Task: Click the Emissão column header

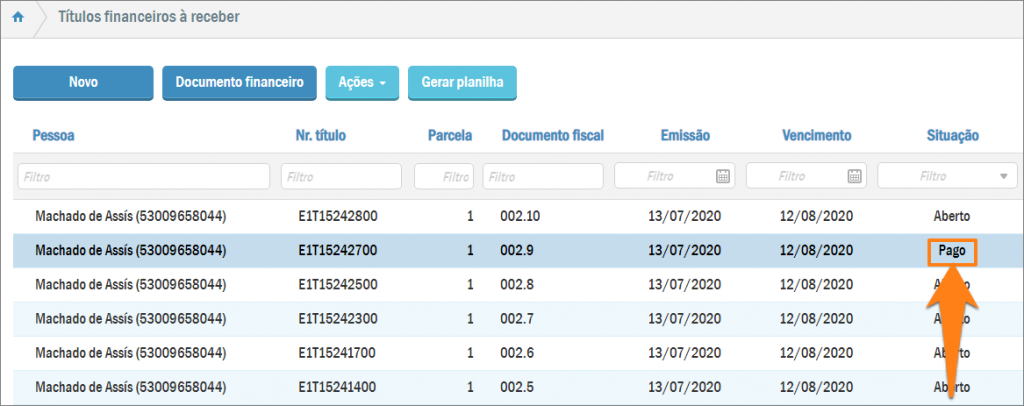Action: [x=685, y=135]
